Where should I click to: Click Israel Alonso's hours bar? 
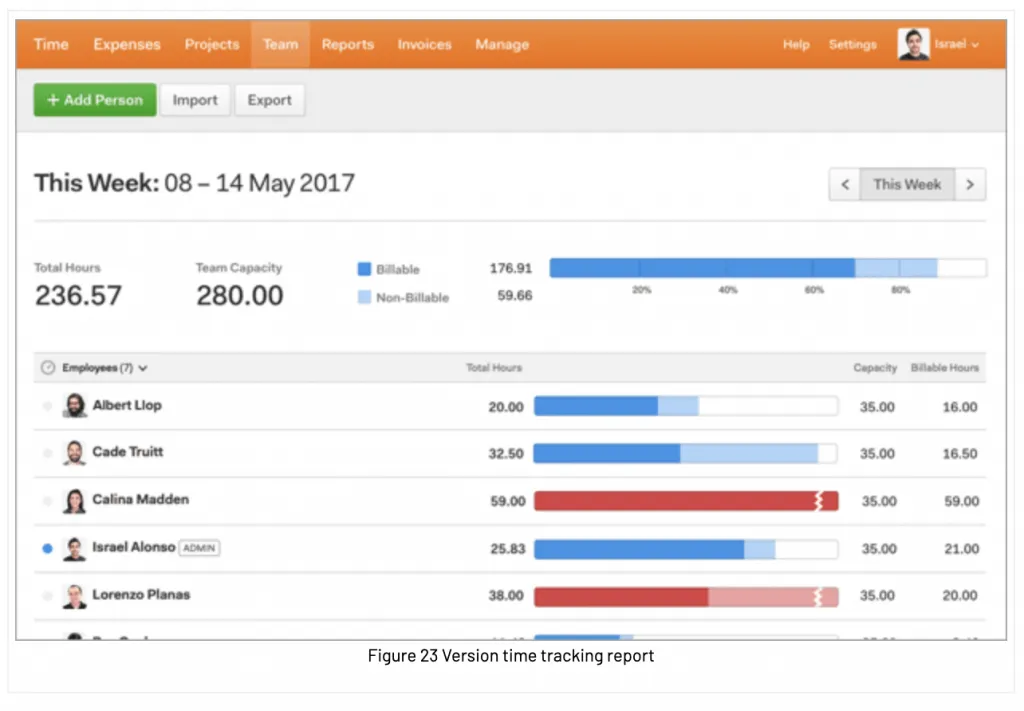[x=686, y=549]
